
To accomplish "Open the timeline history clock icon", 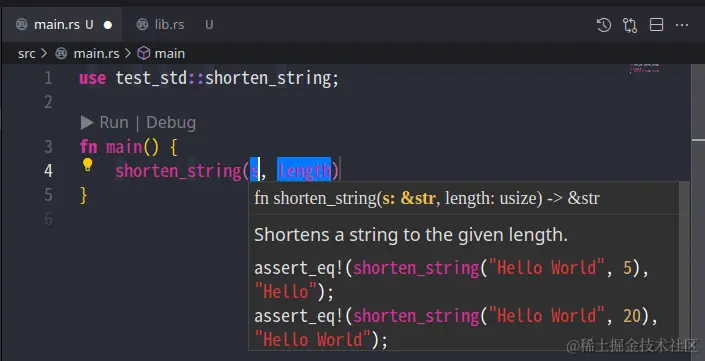I will pos(603,25).
